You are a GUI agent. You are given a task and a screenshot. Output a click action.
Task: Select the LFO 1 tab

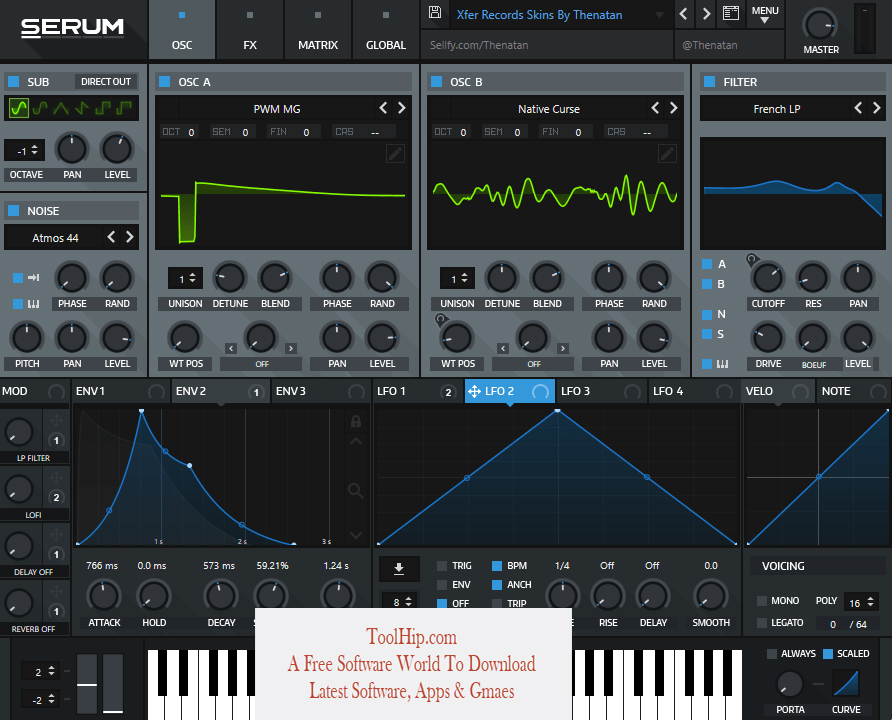(416, 391)
